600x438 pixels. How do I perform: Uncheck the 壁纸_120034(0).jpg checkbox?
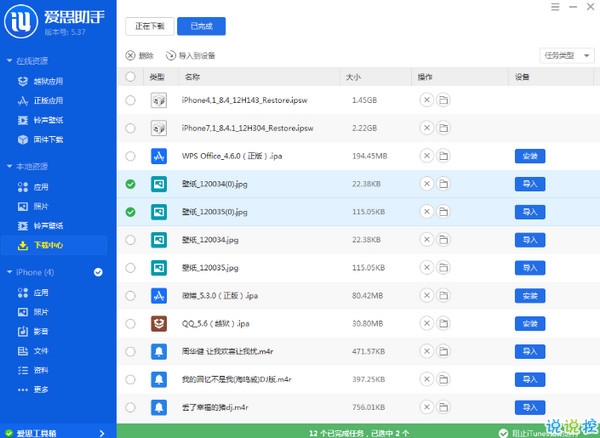(x=131, y=184)
